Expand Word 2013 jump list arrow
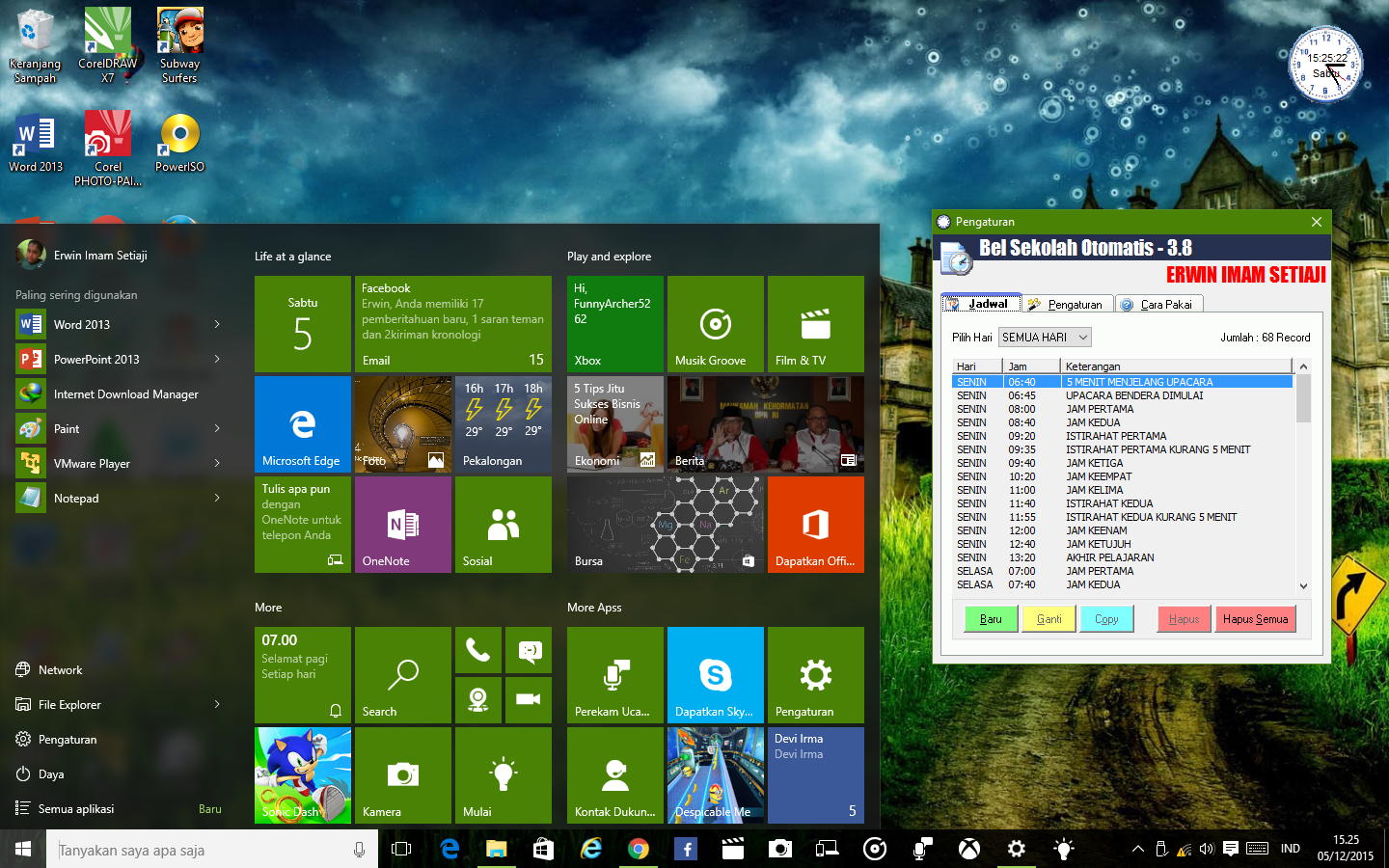Image resolution: width=1389 pixels, height=868 pixels. tap(217, 324)
